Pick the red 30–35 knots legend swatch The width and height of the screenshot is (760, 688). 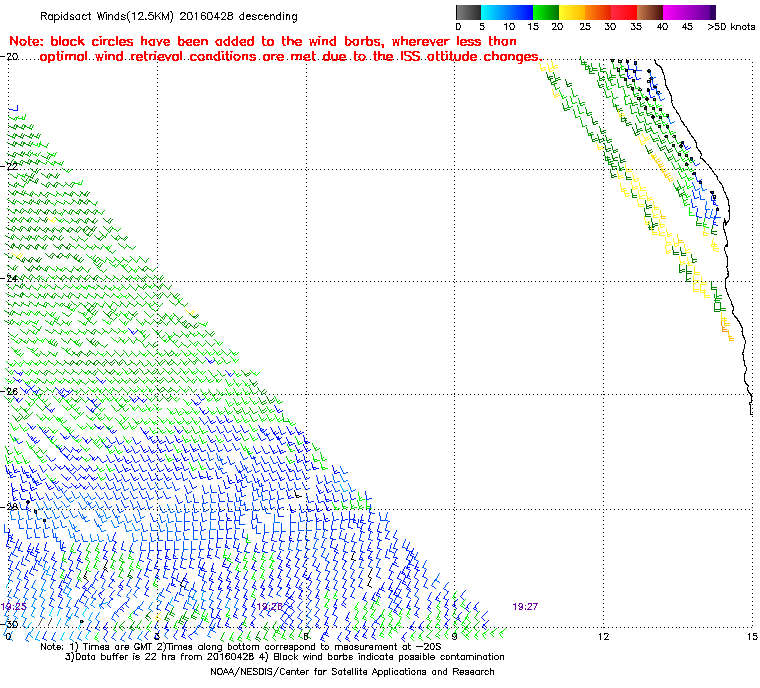tap(624, 12)
